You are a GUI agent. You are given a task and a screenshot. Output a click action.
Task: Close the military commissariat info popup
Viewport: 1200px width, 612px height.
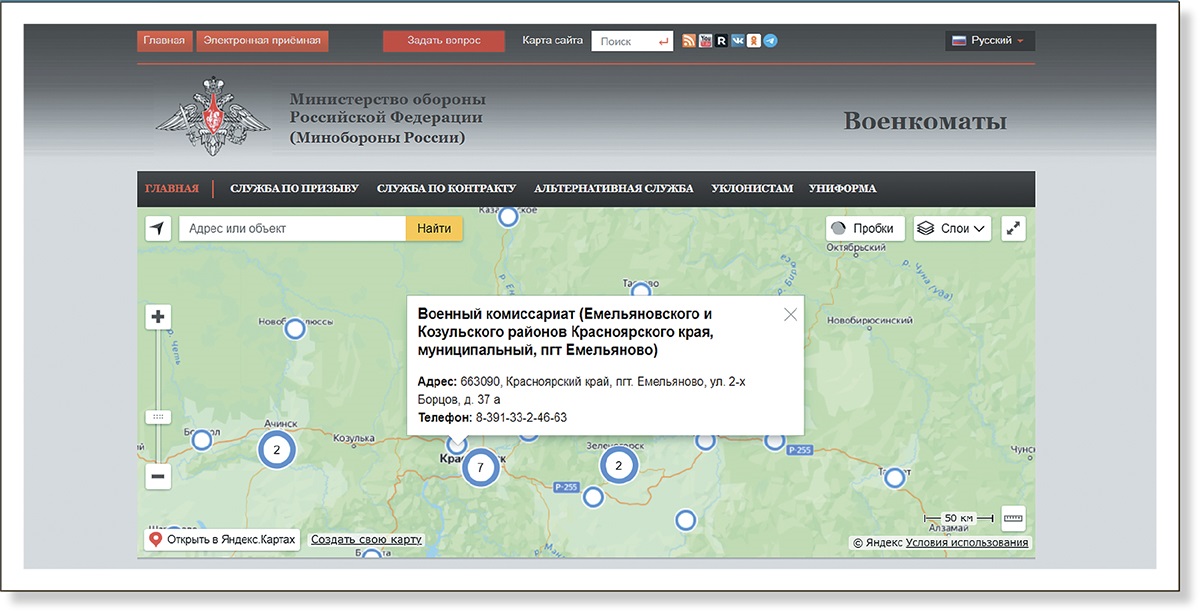(790, 314)
